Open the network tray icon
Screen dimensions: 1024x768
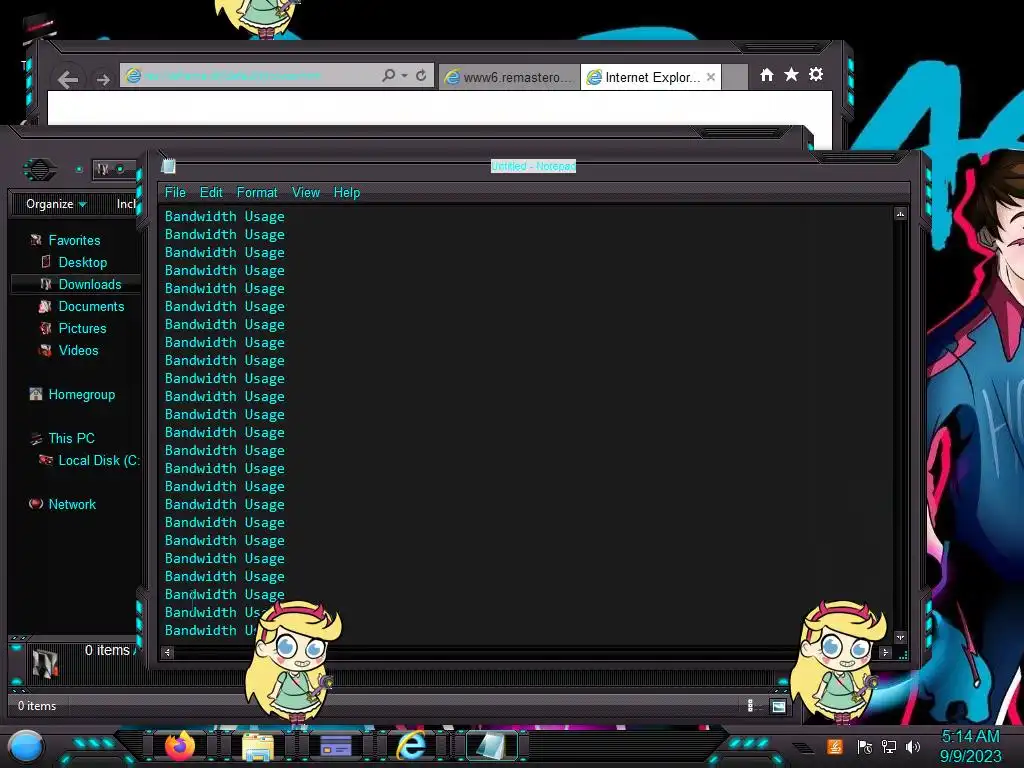tap(889, 747)
